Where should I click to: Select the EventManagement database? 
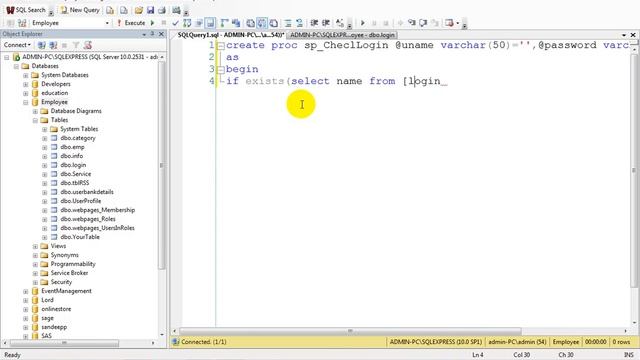click(66, 291)
